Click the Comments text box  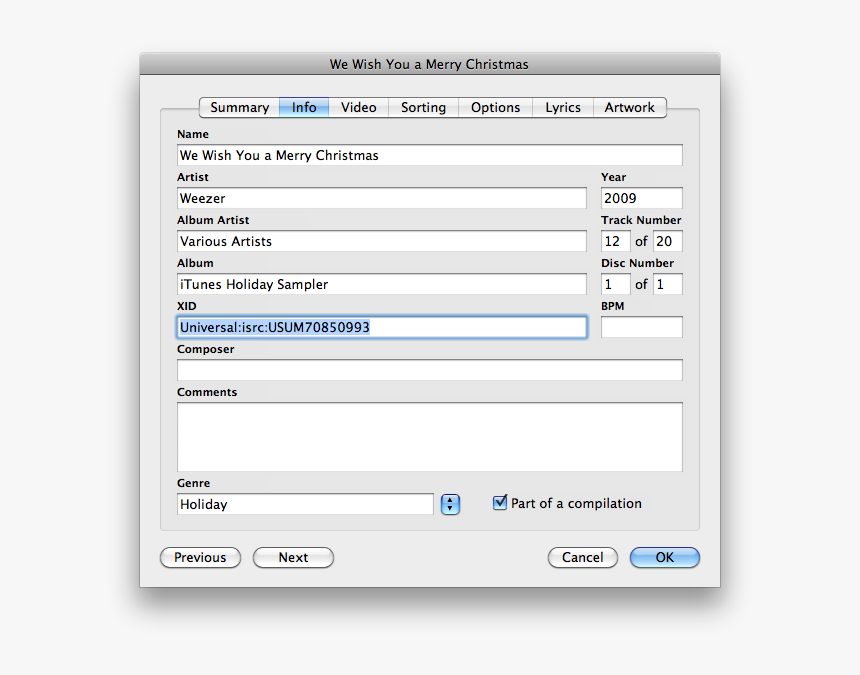pos(430,437)
